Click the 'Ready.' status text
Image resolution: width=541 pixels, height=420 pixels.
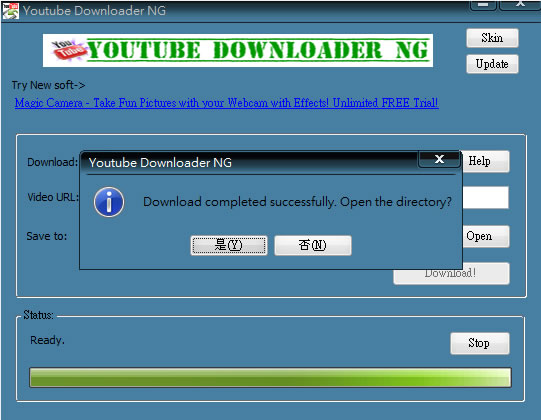tap(47, 340)
